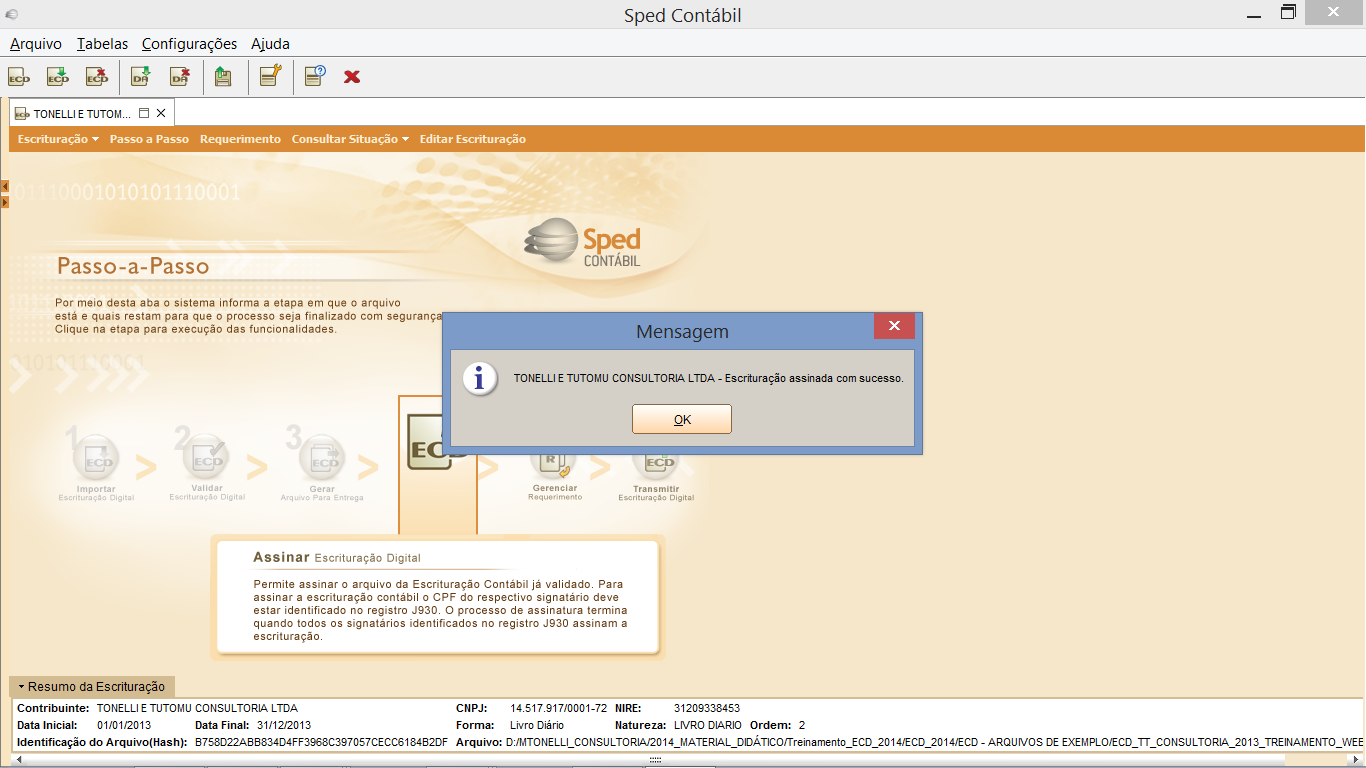Viewport: 1366px width, 768px height.
Task: Click the floppy disk backup icon
Action: point(223,76)
